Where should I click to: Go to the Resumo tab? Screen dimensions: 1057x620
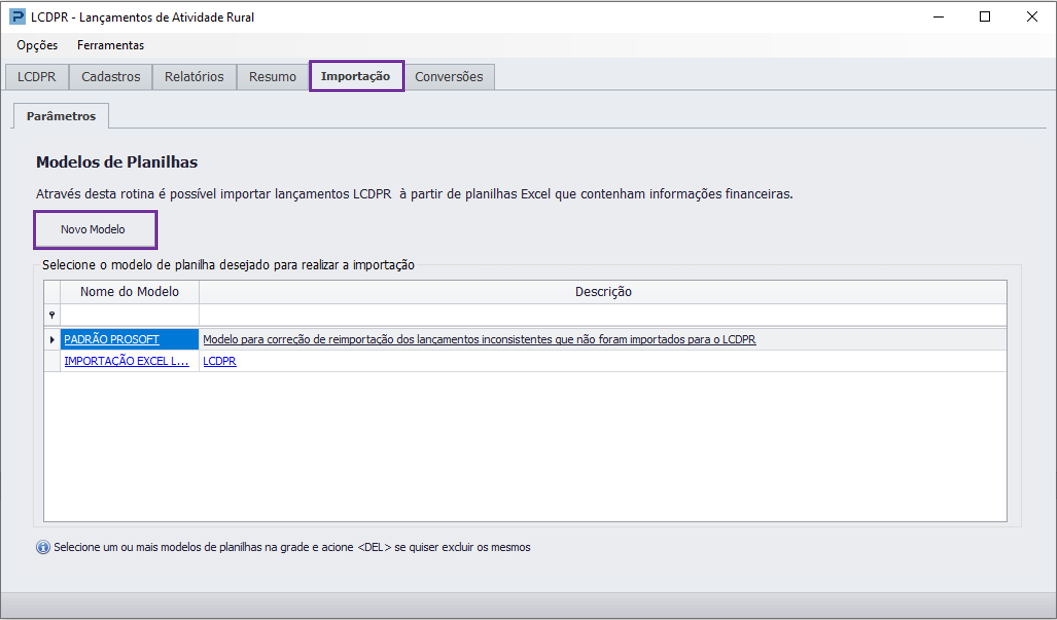272,77
